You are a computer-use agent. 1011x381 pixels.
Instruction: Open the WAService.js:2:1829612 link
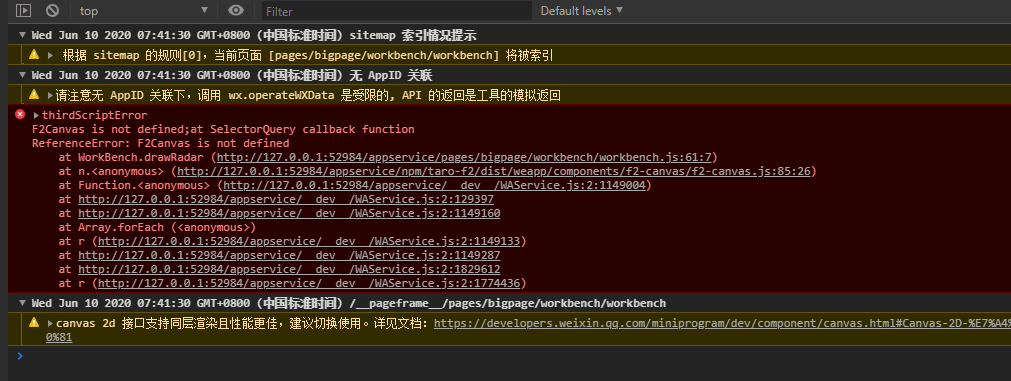(289, 269)
